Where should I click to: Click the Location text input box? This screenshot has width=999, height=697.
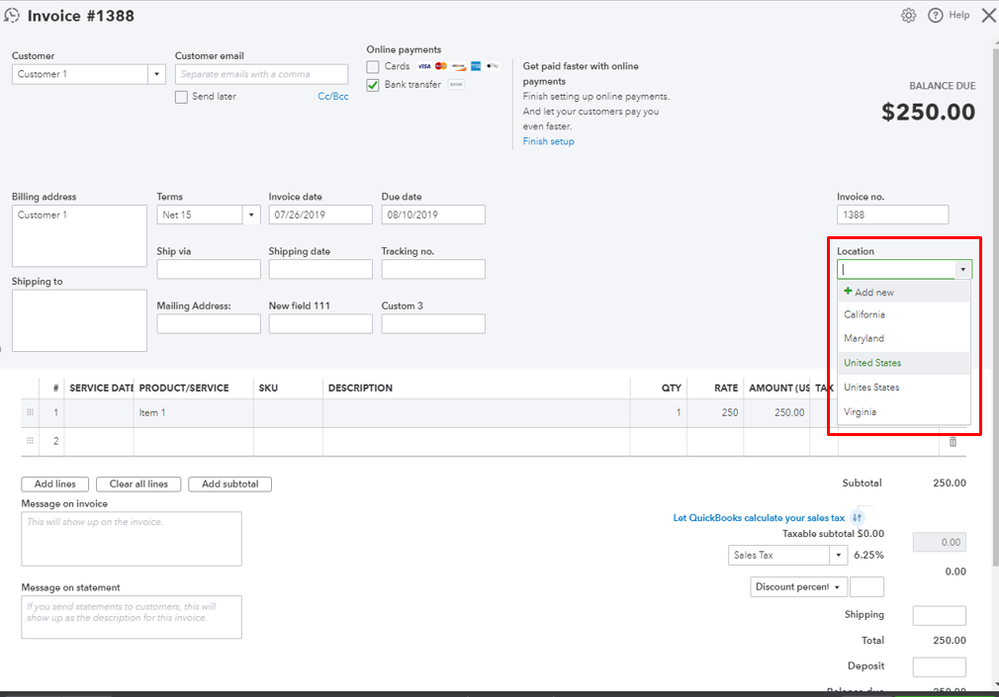896,269
